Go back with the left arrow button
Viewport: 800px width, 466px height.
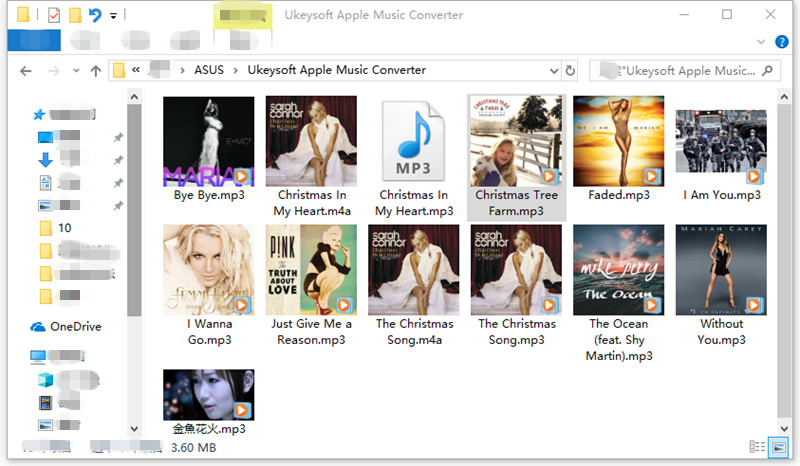click(26, 71)
